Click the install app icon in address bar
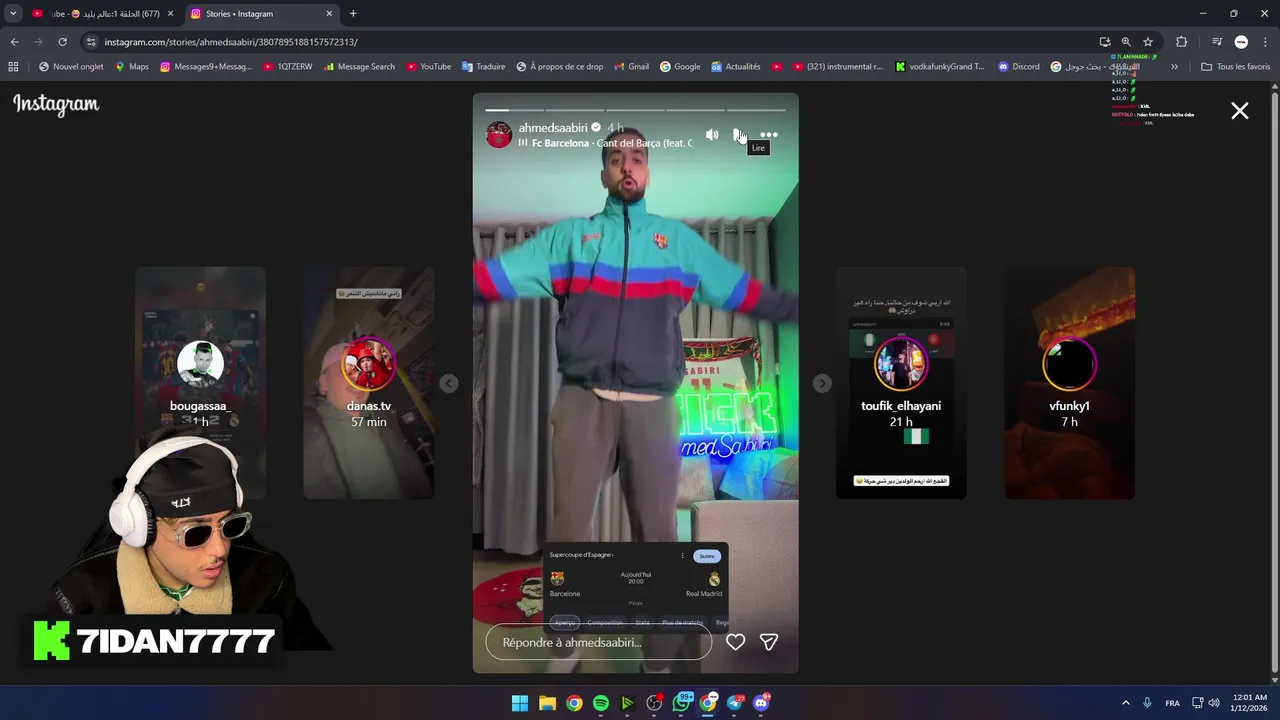 pos(1104,42)
